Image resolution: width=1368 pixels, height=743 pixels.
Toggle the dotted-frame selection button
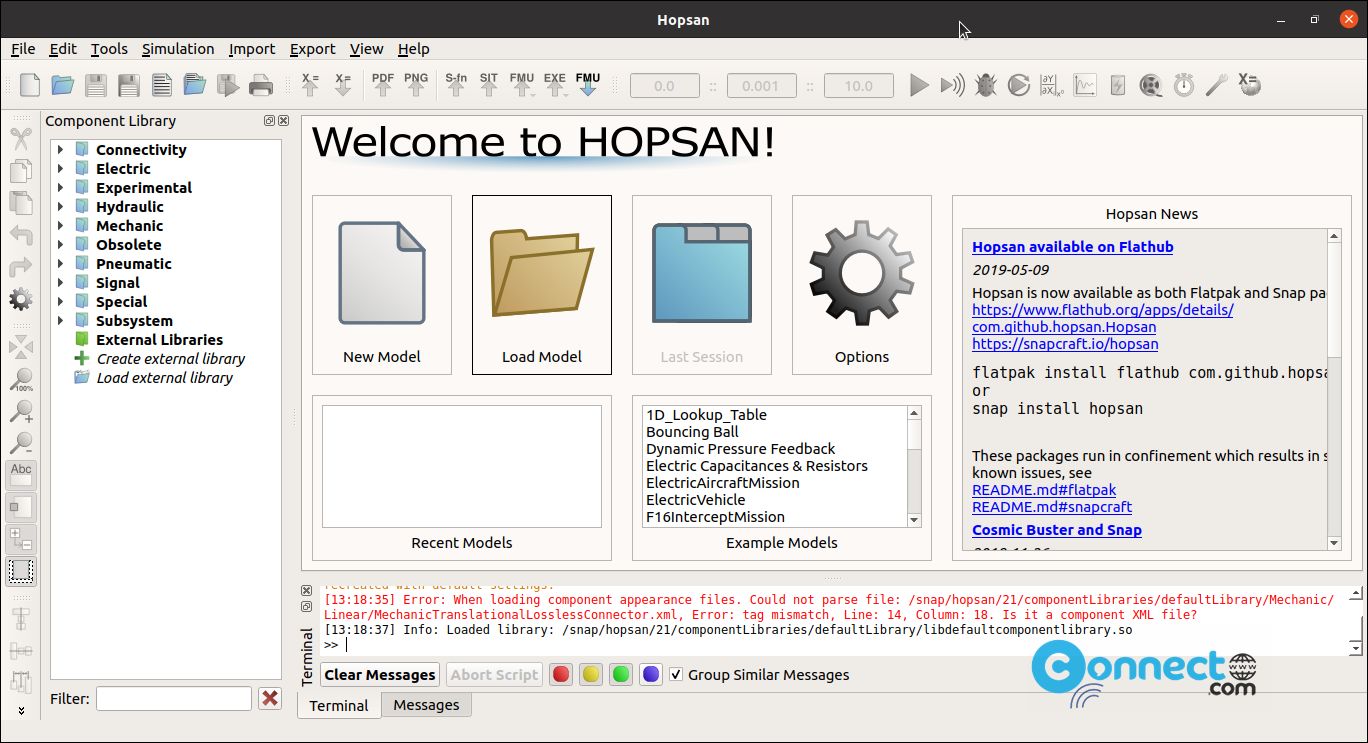(21, 571)
